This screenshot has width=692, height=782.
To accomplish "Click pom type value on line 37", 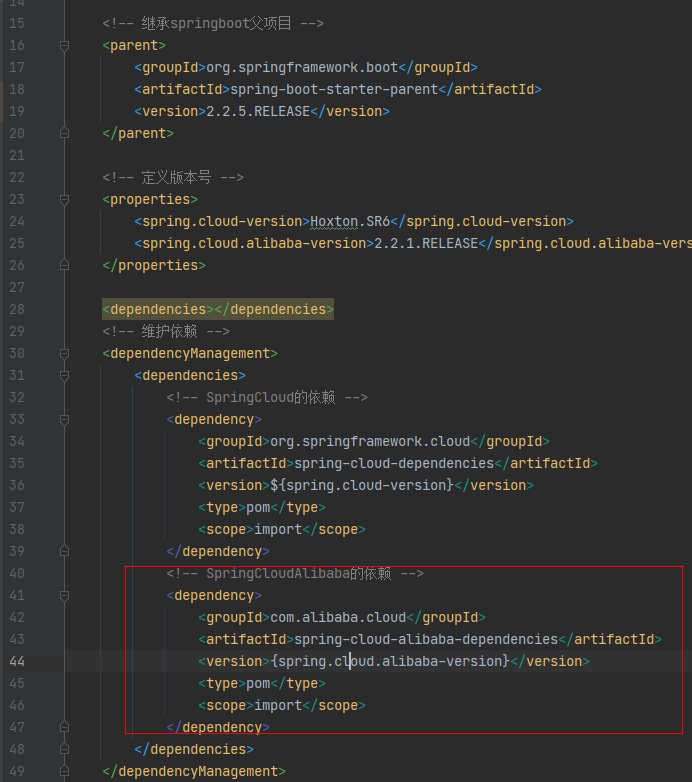I will coord(258,507).
